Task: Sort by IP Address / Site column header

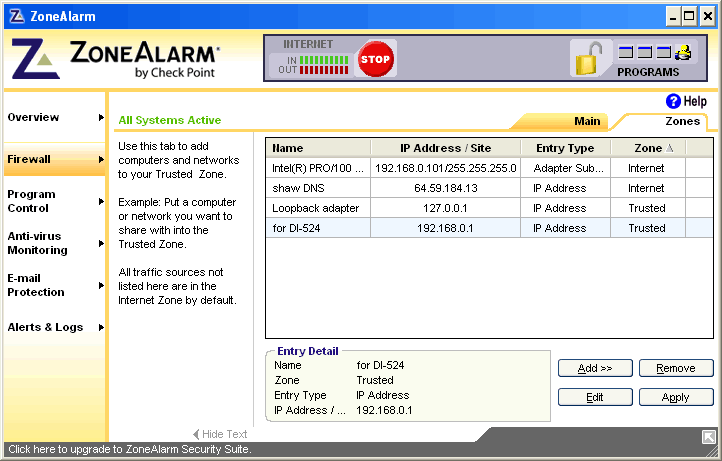Action: [x=445, y=148]
